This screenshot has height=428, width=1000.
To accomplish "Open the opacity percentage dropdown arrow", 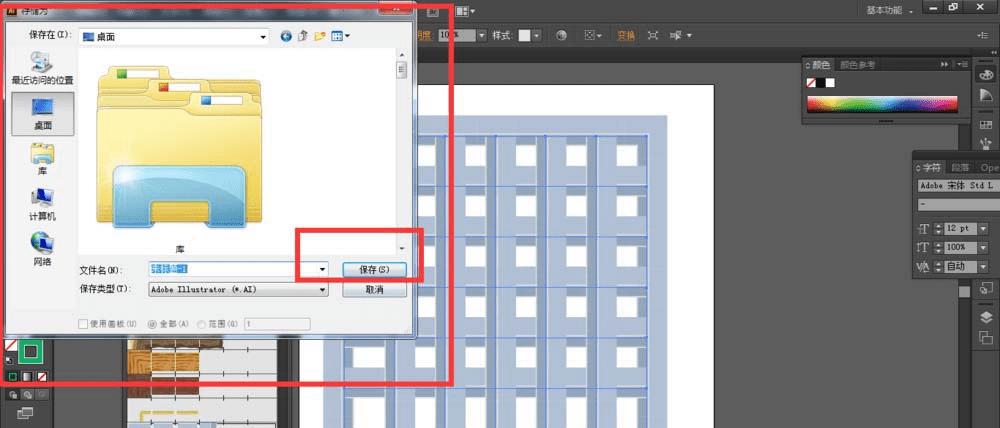I will (x=482, y=36).
